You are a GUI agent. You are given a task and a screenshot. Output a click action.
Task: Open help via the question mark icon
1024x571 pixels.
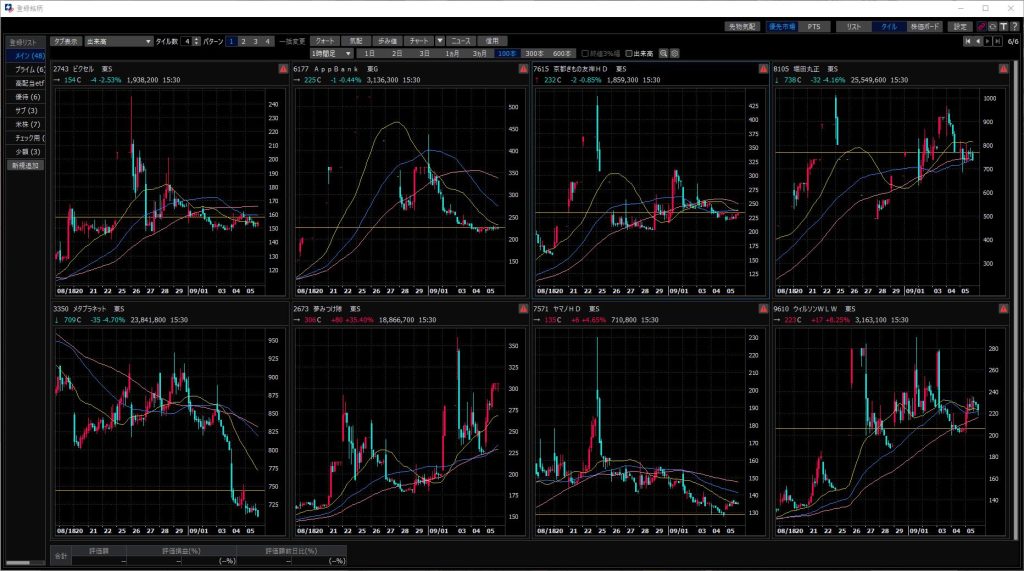1014,26
